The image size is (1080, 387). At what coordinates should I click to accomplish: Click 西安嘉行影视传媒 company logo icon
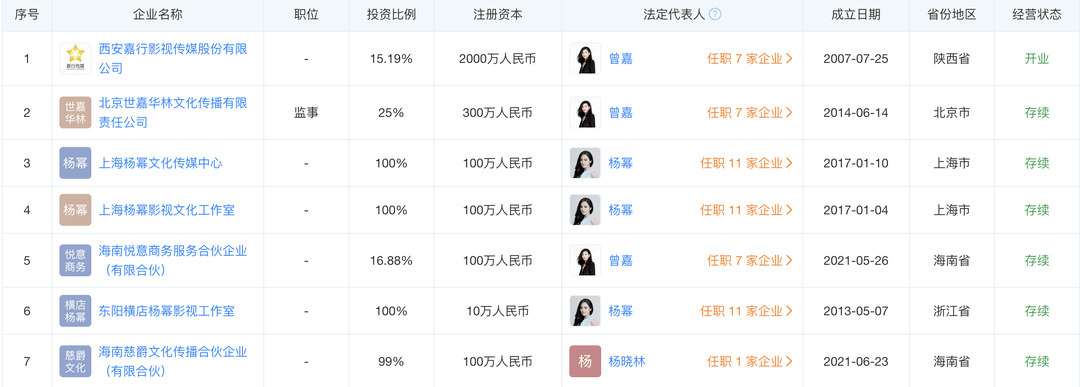tap(75, 59)
